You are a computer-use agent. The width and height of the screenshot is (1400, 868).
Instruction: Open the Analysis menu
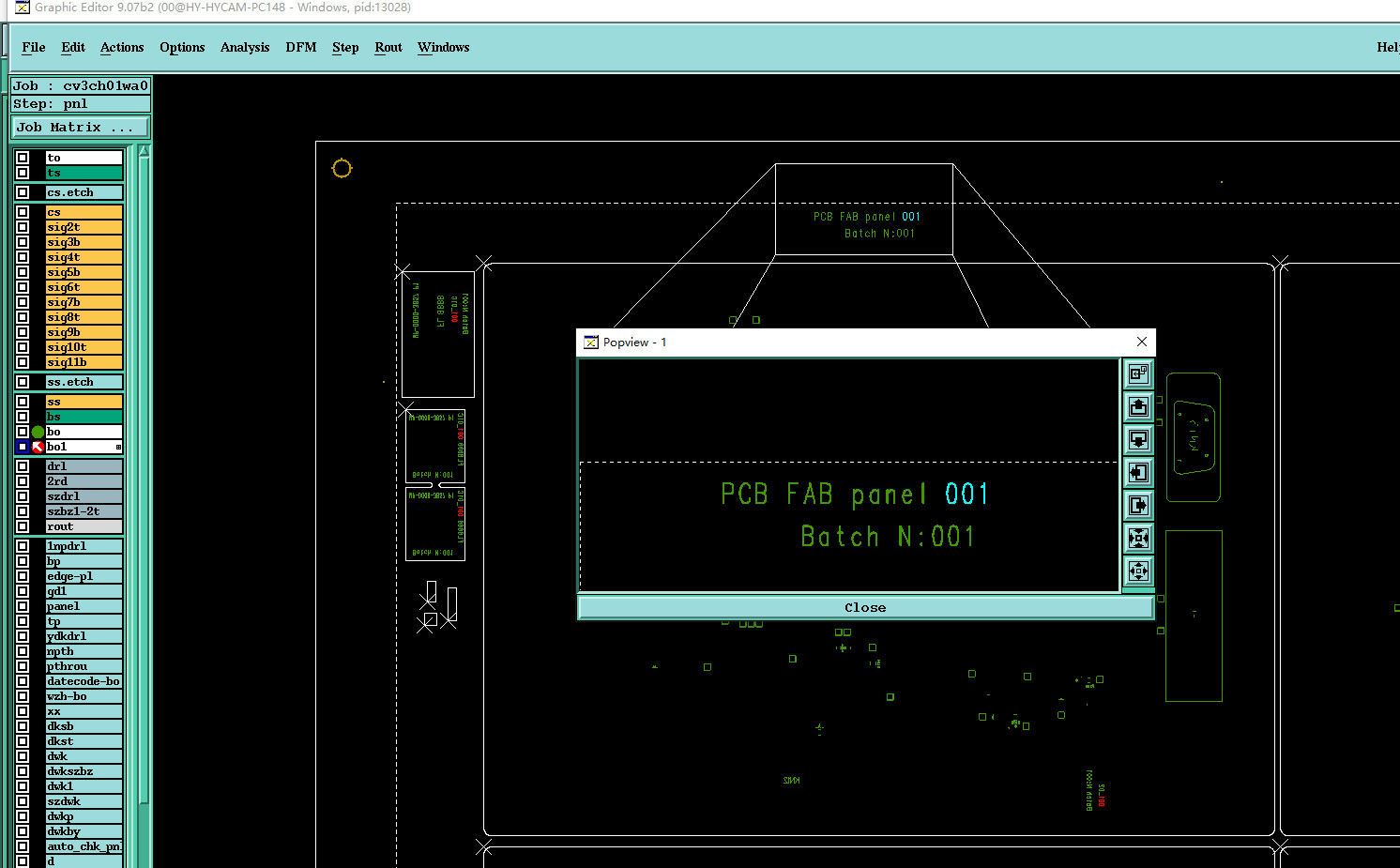click(245, 48)
